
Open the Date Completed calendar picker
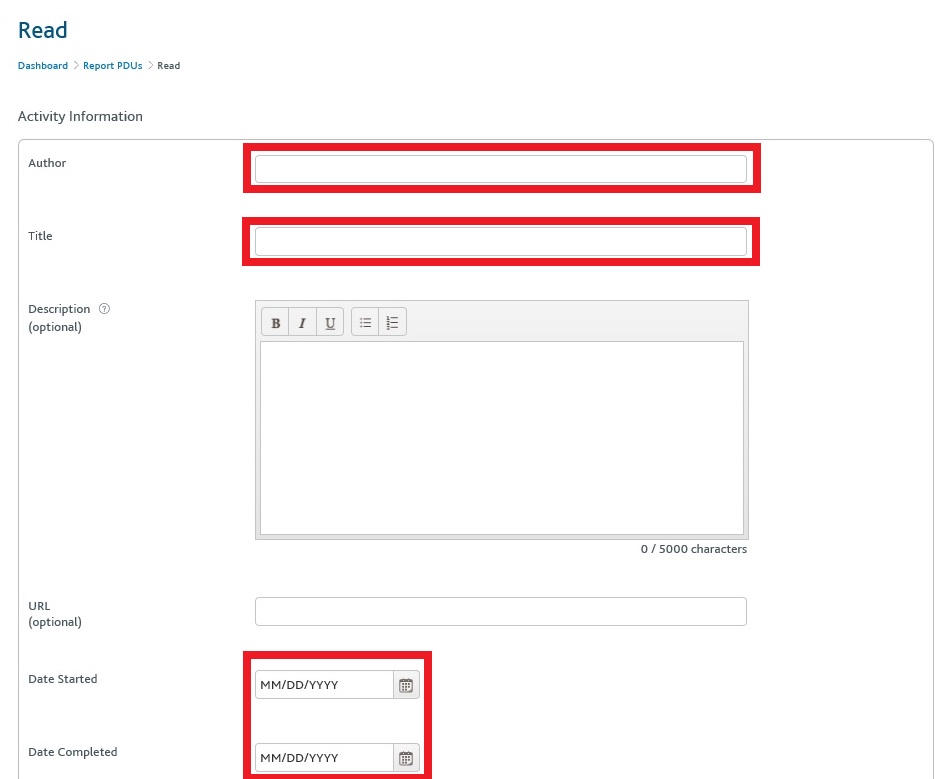(406, 758)
